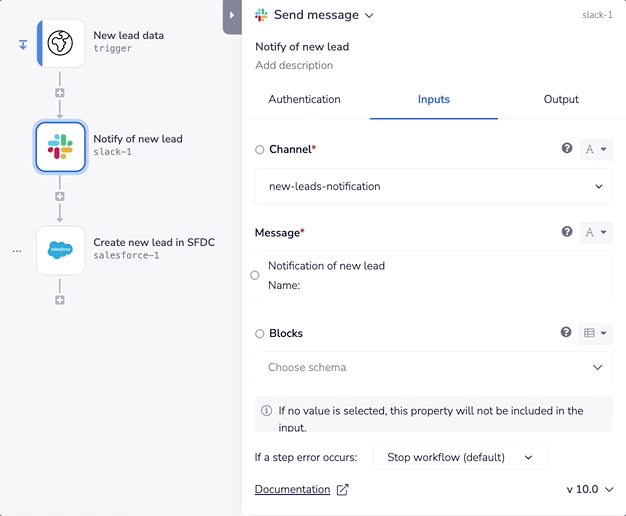Click the Add description field
Screen dimensions: 626x516
(294, 66)
